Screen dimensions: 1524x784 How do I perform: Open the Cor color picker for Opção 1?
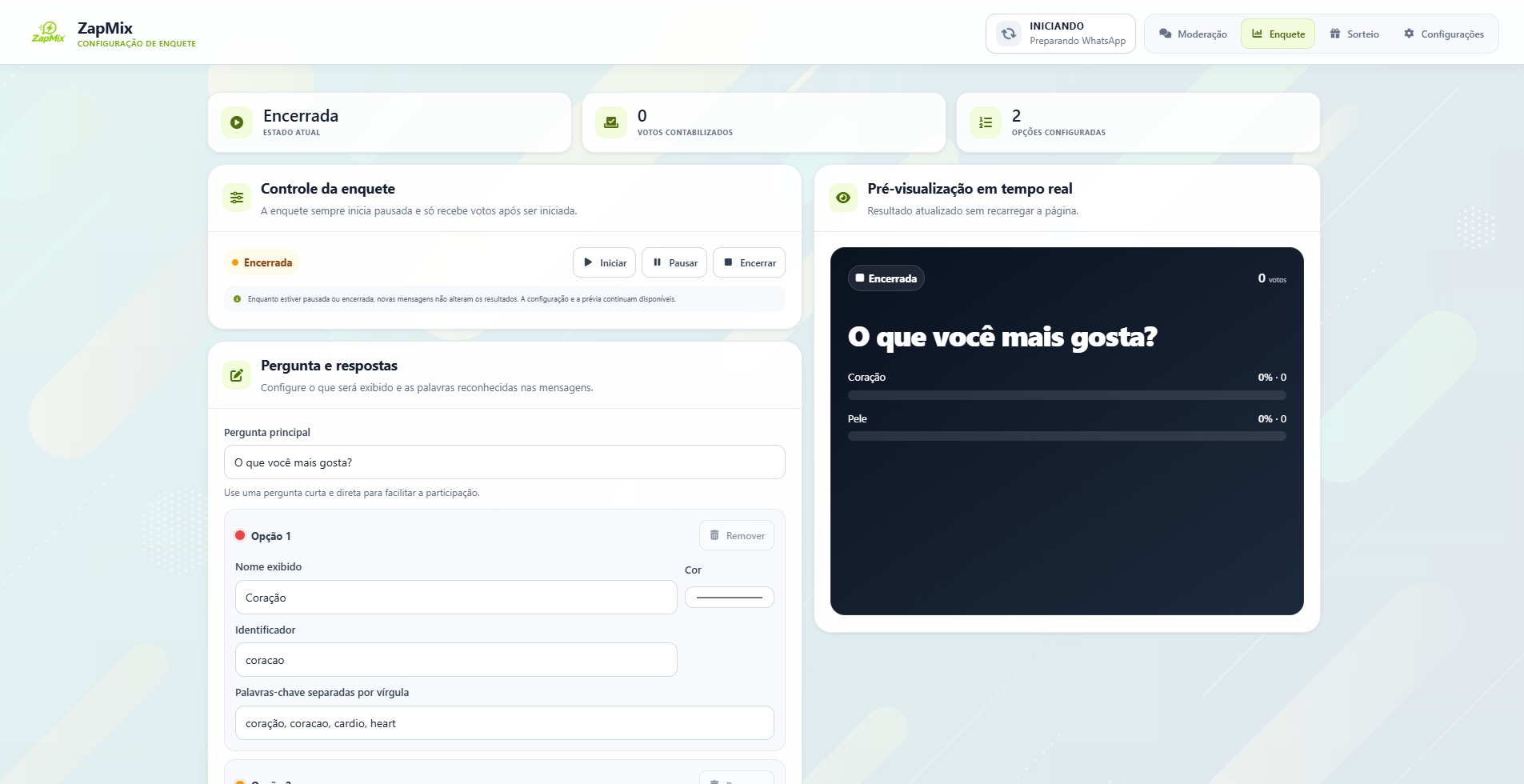(730, 598)
